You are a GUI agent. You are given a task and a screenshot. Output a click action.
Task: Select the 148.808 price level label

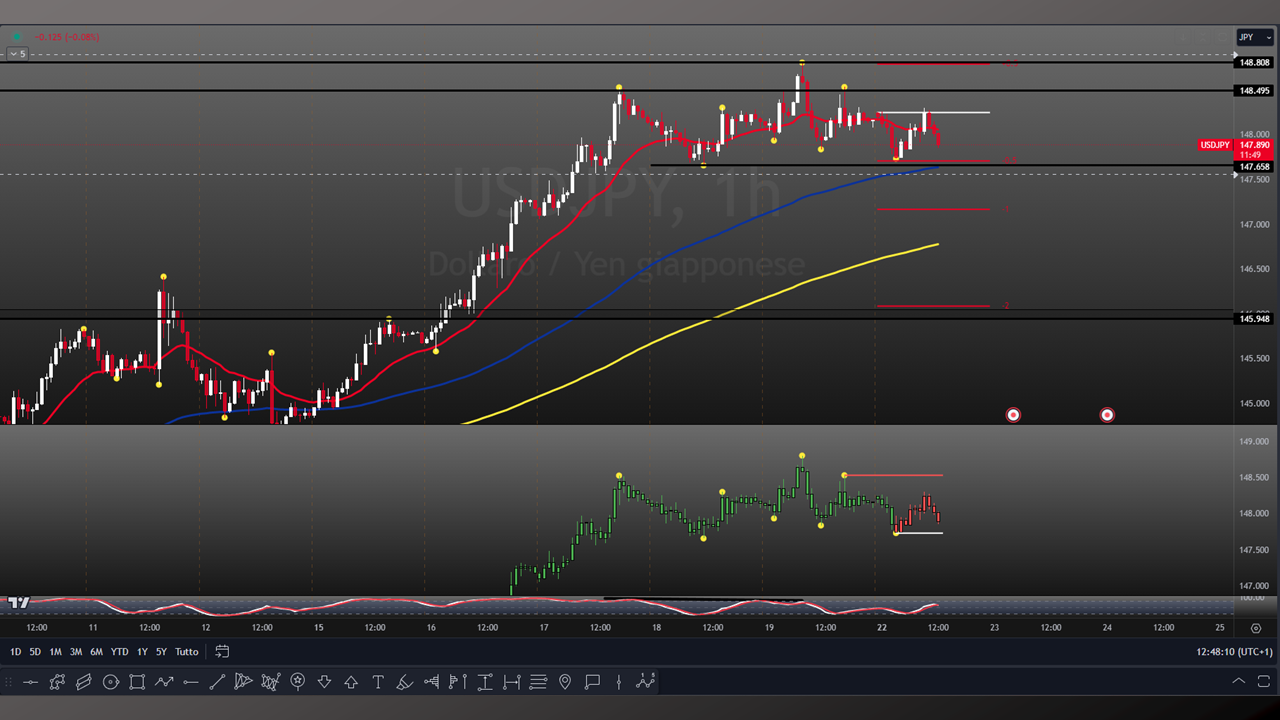(1255, 63)
